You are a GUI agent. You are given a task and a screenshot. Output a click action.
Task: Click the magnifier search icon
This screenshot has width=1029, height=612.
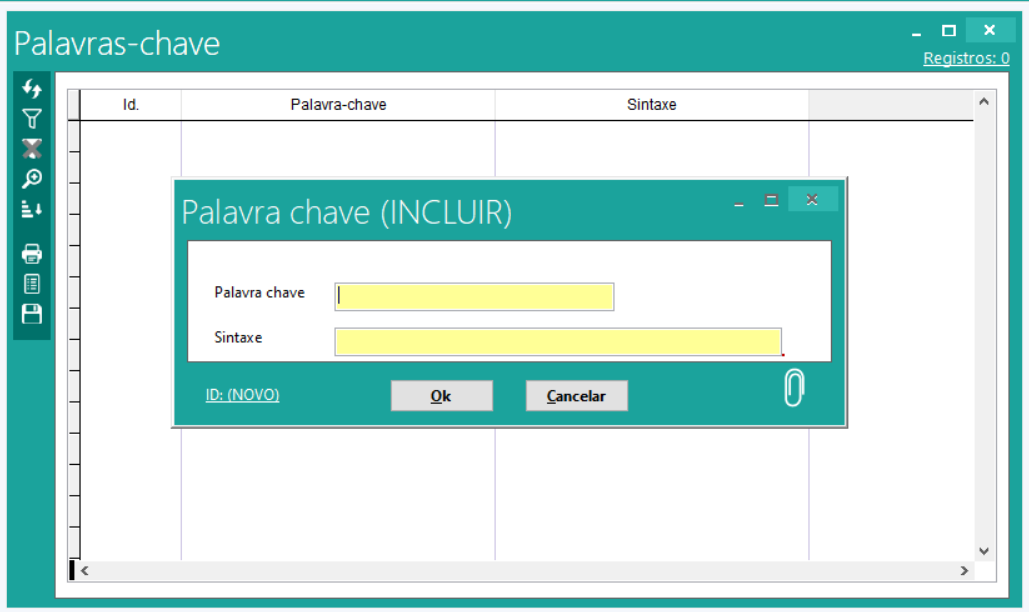click(32, 179)
